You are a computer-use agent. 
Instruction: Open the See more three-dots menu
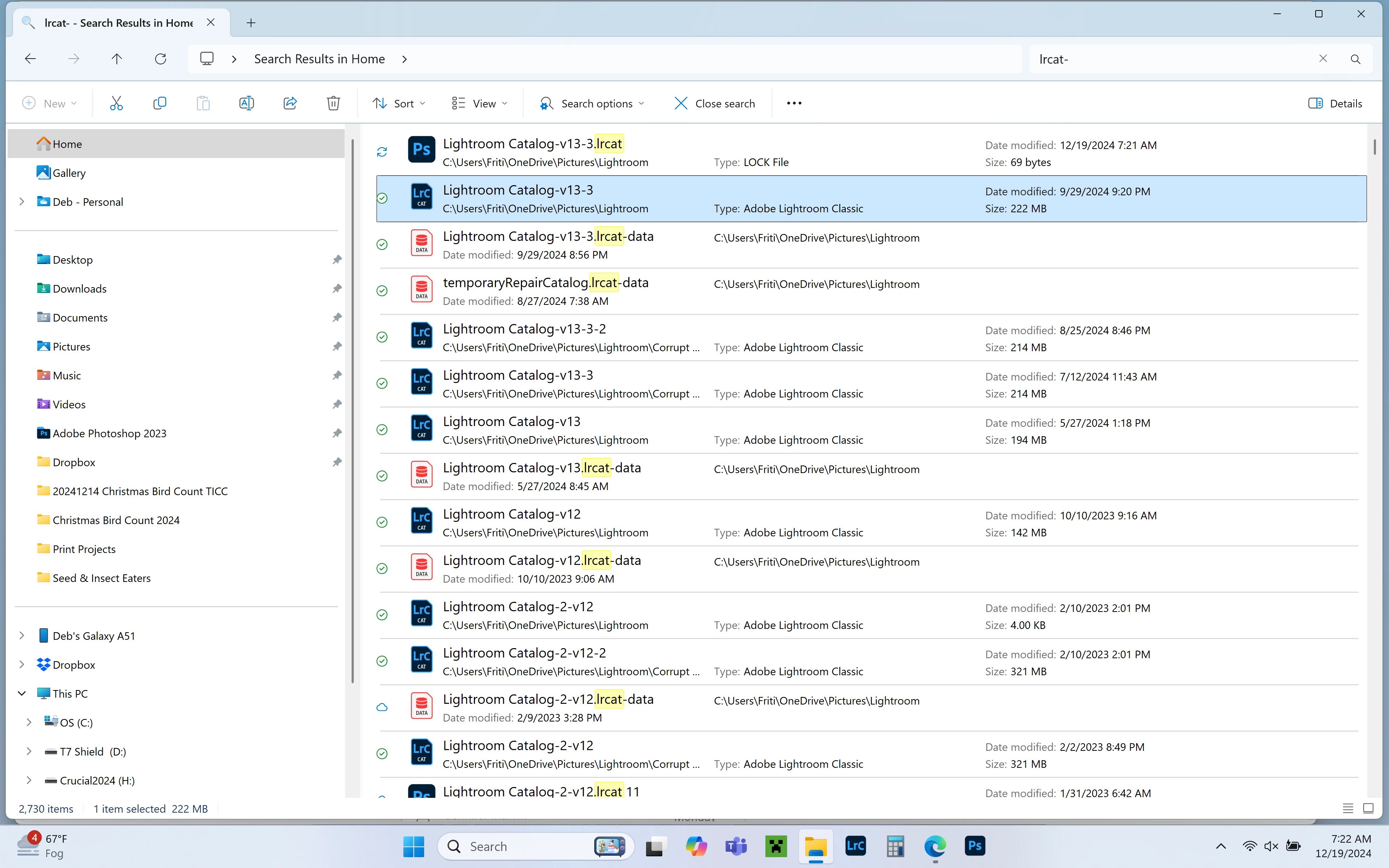(x=794, y=103)
